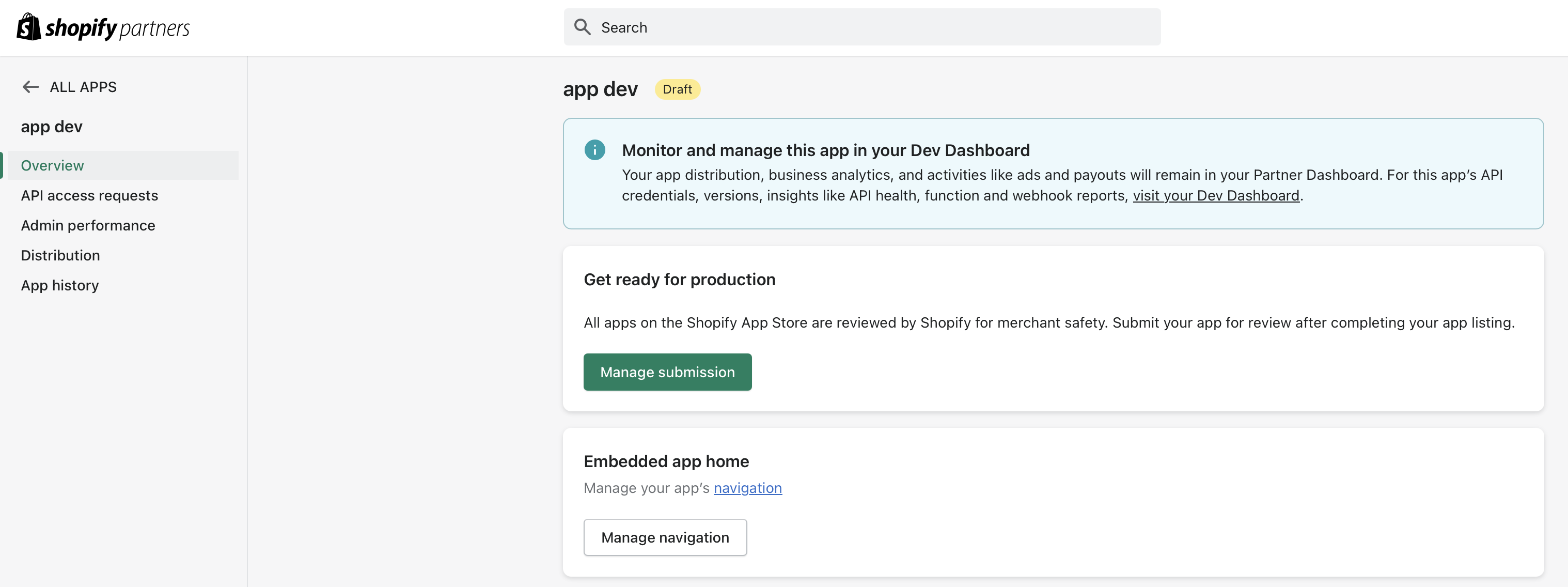Click the back arrow beside ALL APPS
Screen dimensions: 1568x587
point(30,87)
